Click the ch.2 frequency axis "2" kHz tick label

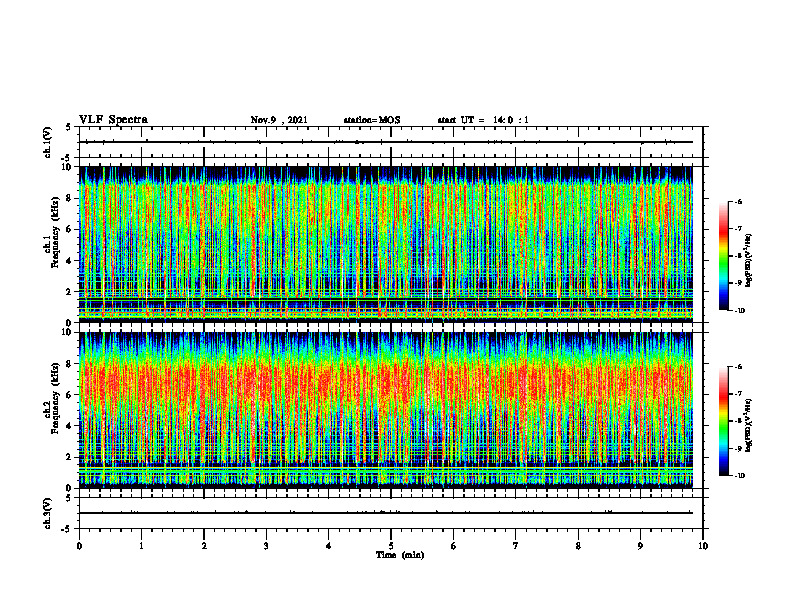tap(70, 457)
